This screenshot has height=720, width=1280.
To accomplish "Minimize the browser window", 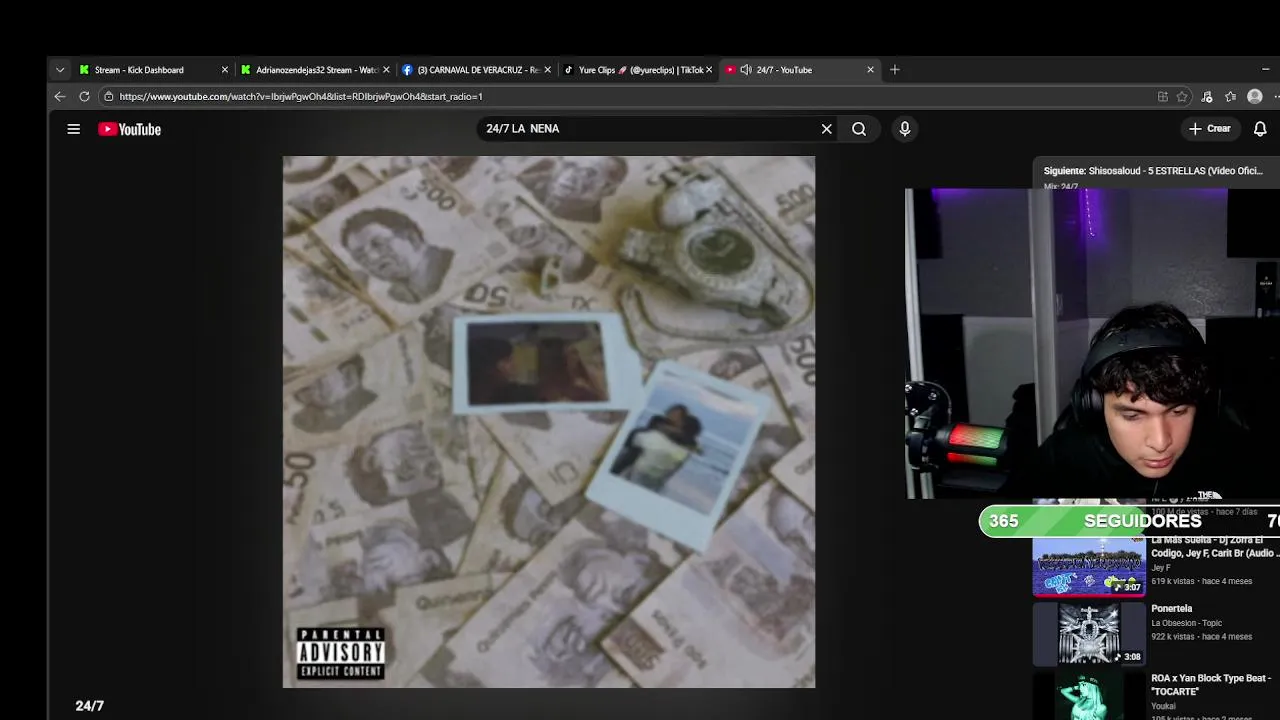I will click(x=1265, y=70).
